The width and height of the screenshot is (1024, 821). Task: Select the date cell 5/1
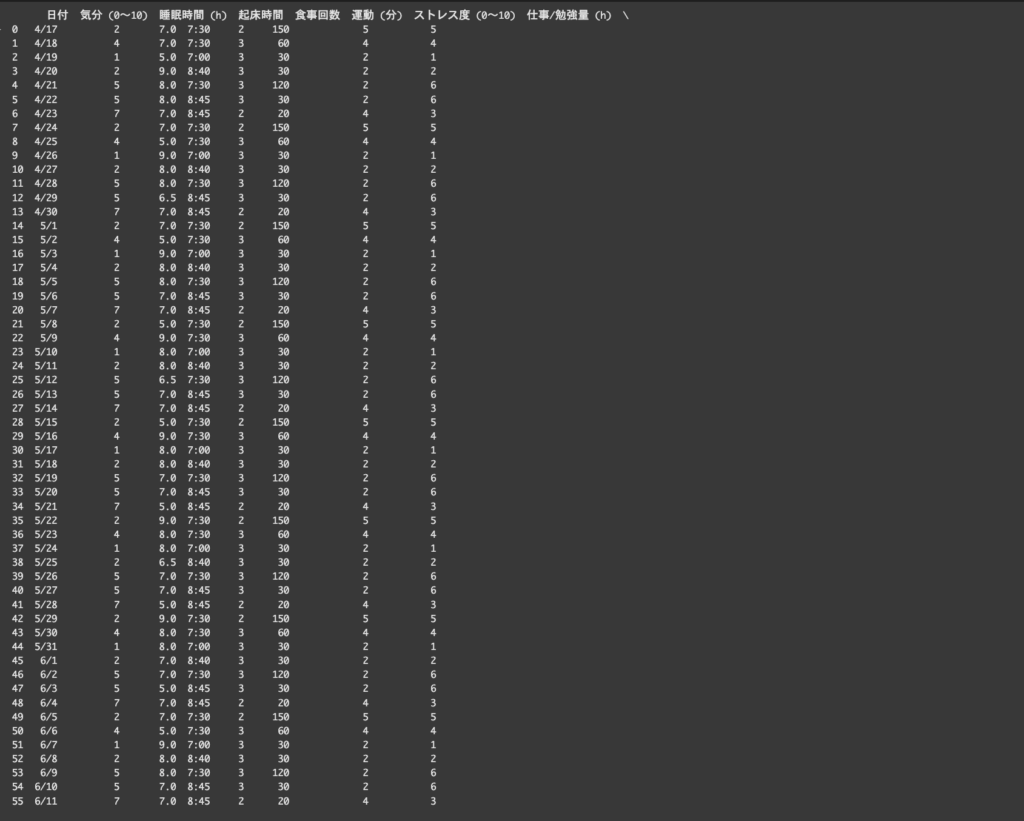tap(48, 226)
